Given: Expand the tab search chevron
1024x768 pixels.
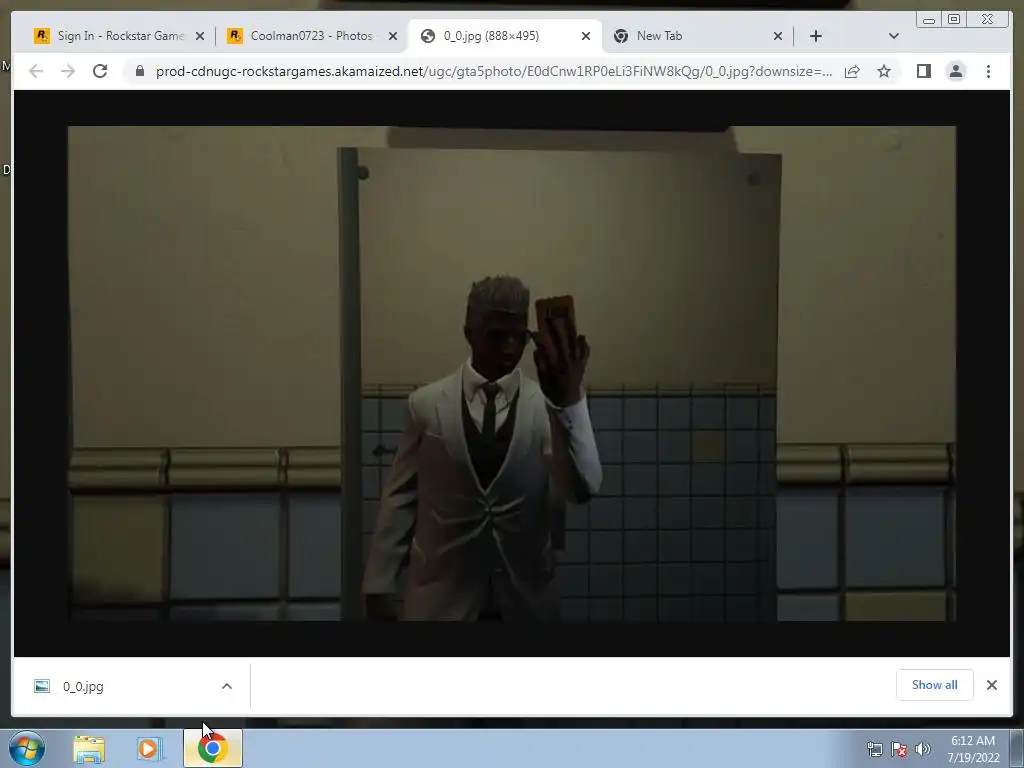Looking at the screenshot, I should (894, 36).
